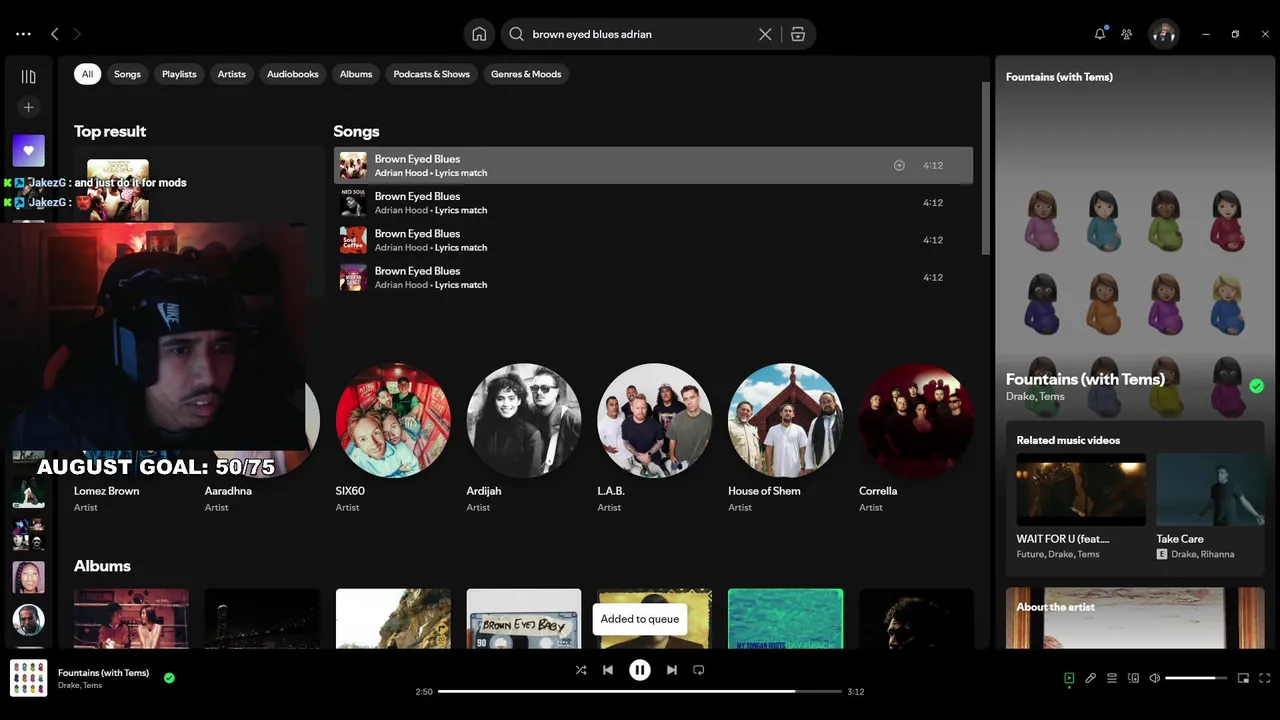The image size is (1280, 720).
Task: Open the miniplayer
Action: click(1243, 678)
